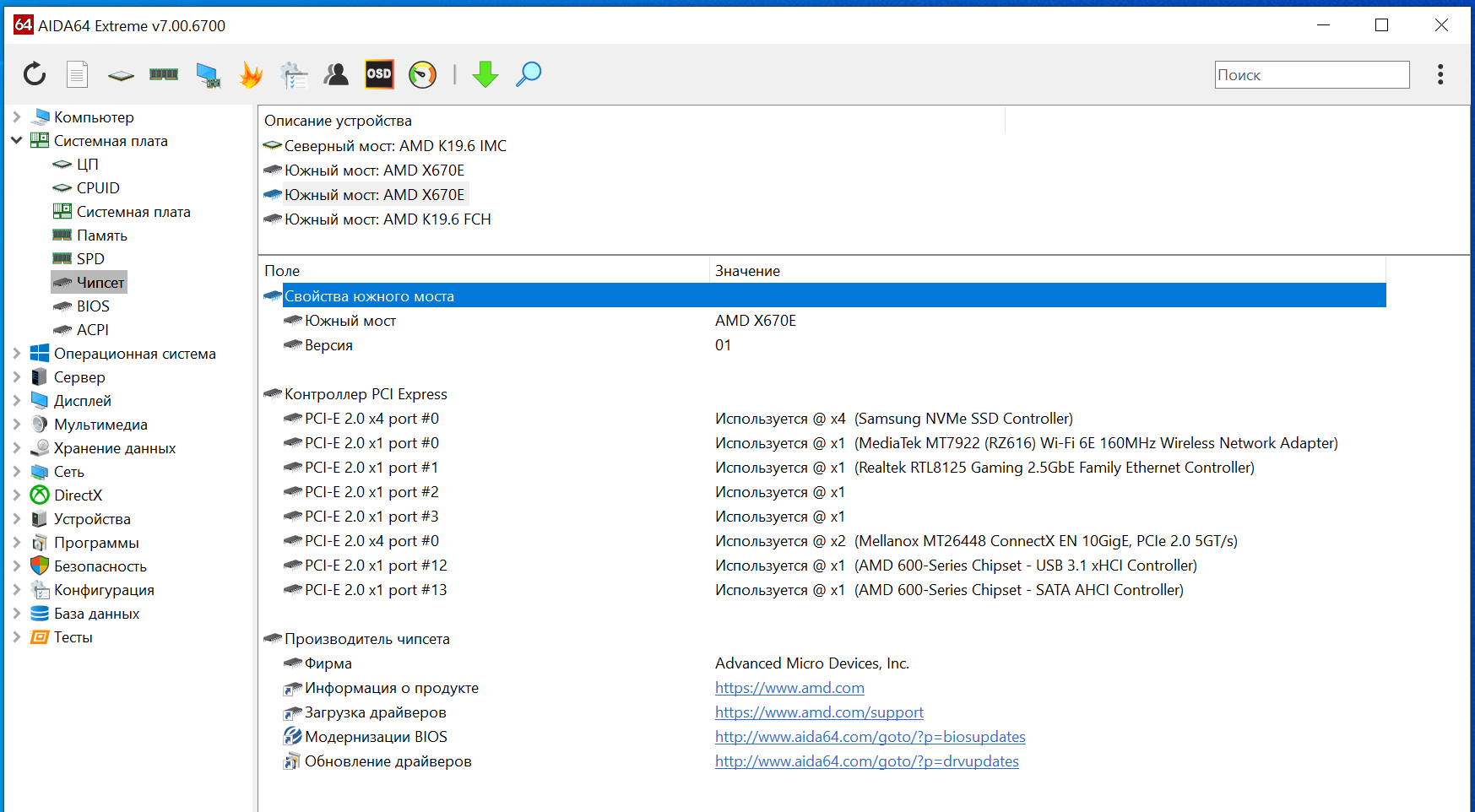Open the Report document icon

point(78,74)
